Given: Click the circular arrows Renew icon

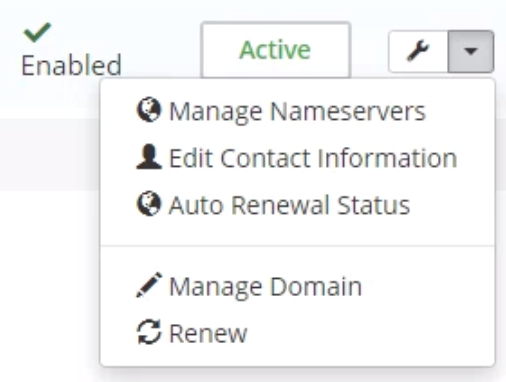Looking at the screenshot, I should pos(149,331).
